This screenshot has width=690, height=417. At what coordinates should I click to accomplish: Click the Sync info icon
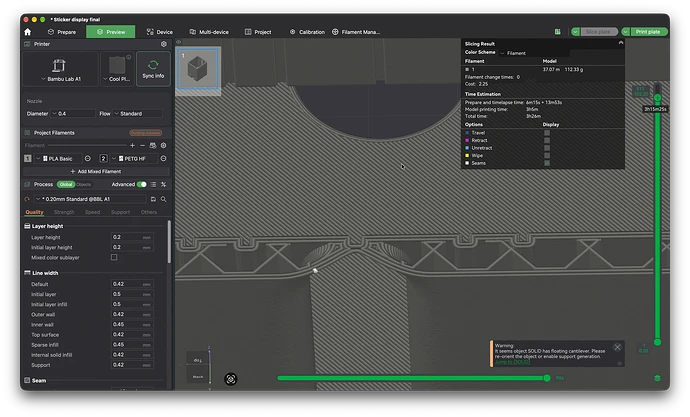(x=153, y=65)
